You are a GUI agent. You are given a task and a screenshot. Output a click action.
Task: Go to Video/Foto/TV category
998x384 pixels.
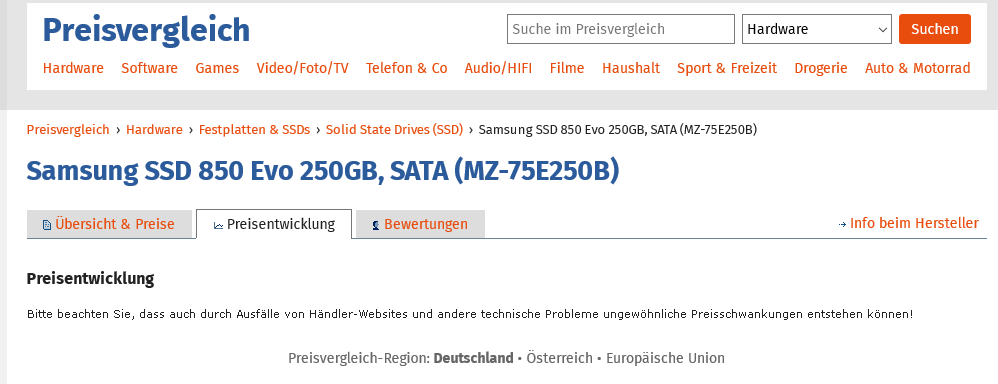(302, 68)
